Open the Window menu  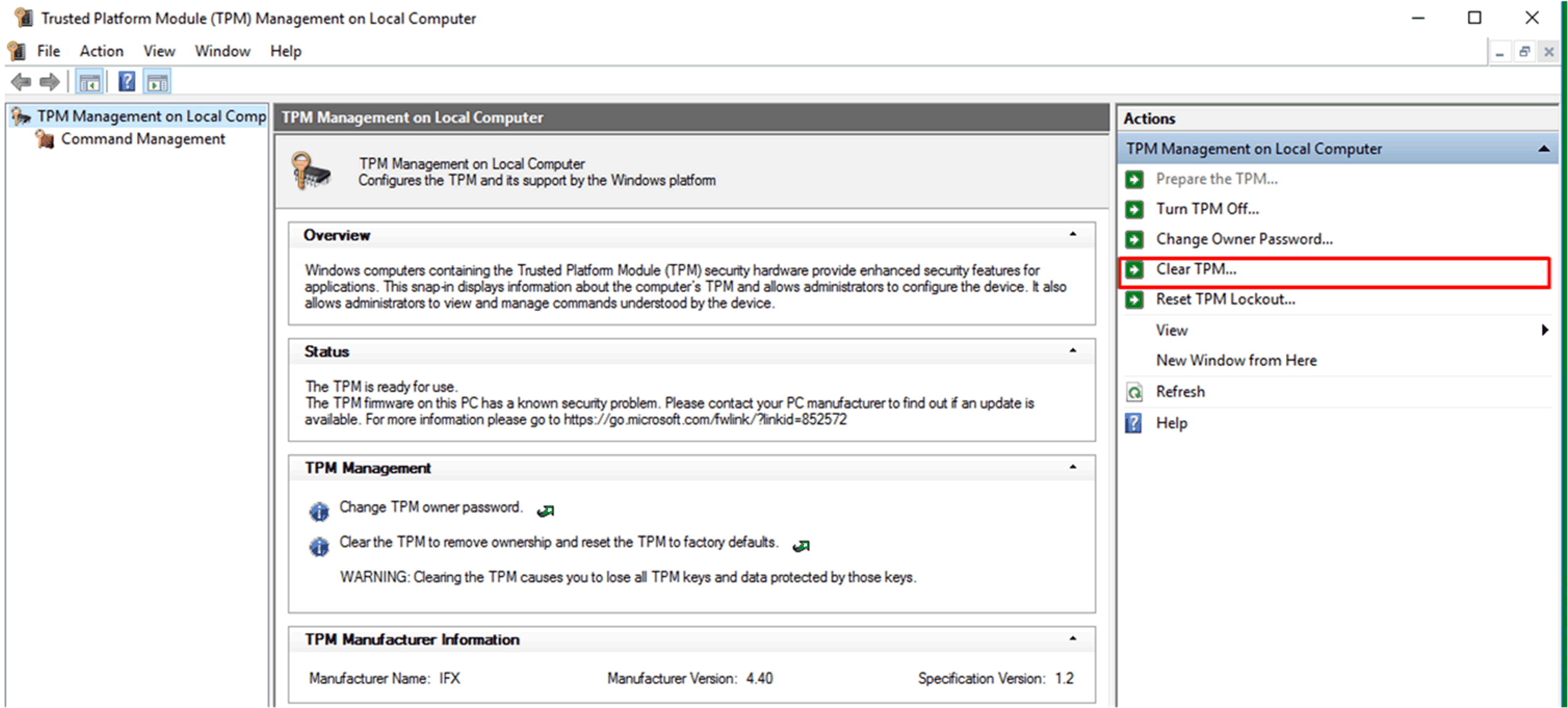222,51
